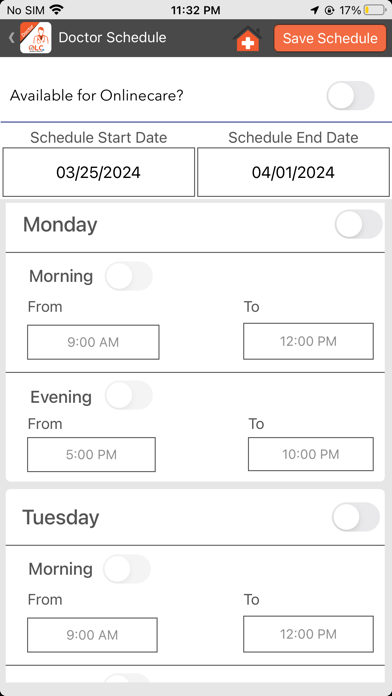The width and height of the screenshot is (392, 696).
Task: Open Schedule Start Date picker
Action: coord(99,172)
